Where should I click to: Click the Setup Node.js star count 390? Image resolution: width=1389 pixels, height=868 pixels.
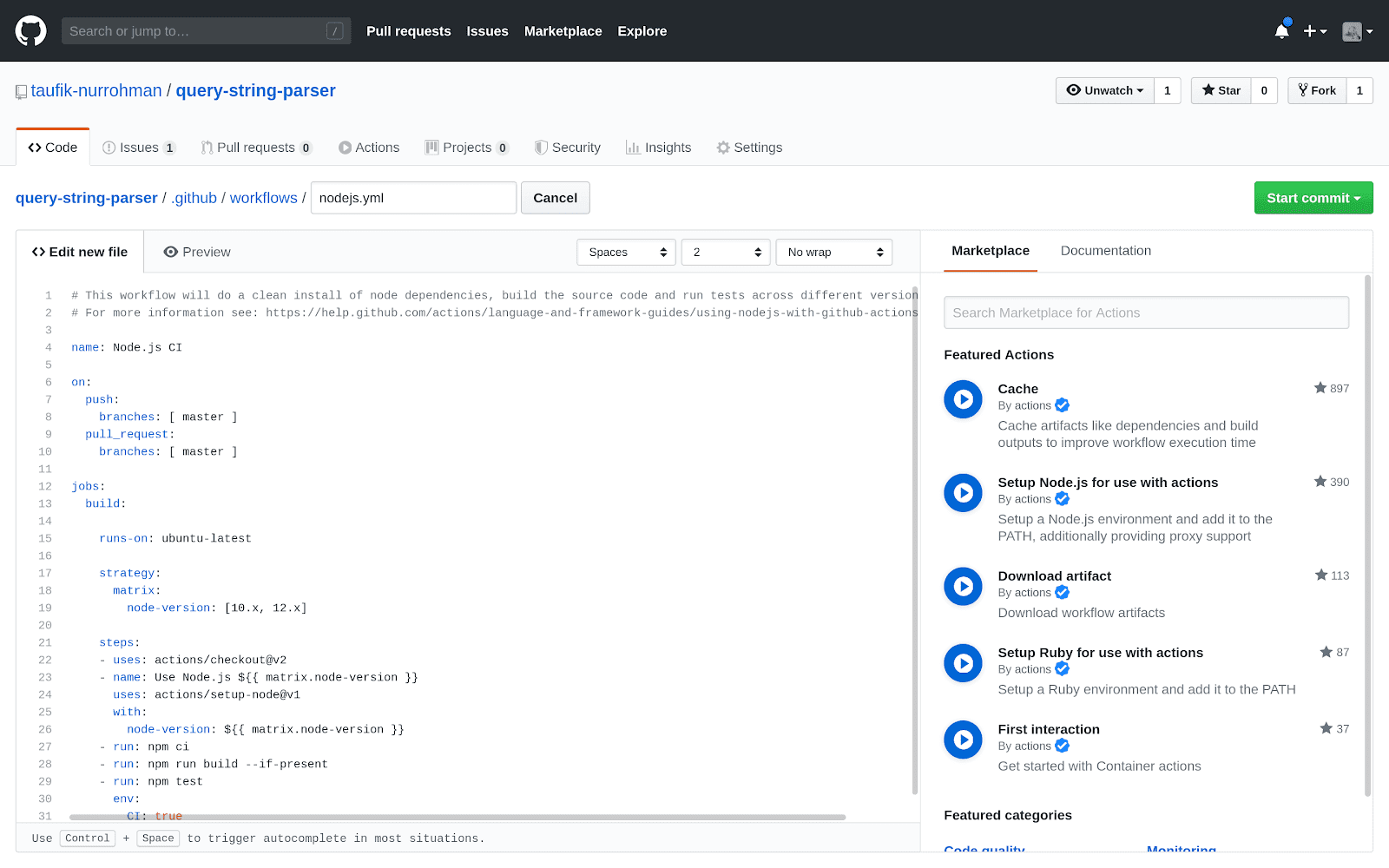click(1332, 482)
